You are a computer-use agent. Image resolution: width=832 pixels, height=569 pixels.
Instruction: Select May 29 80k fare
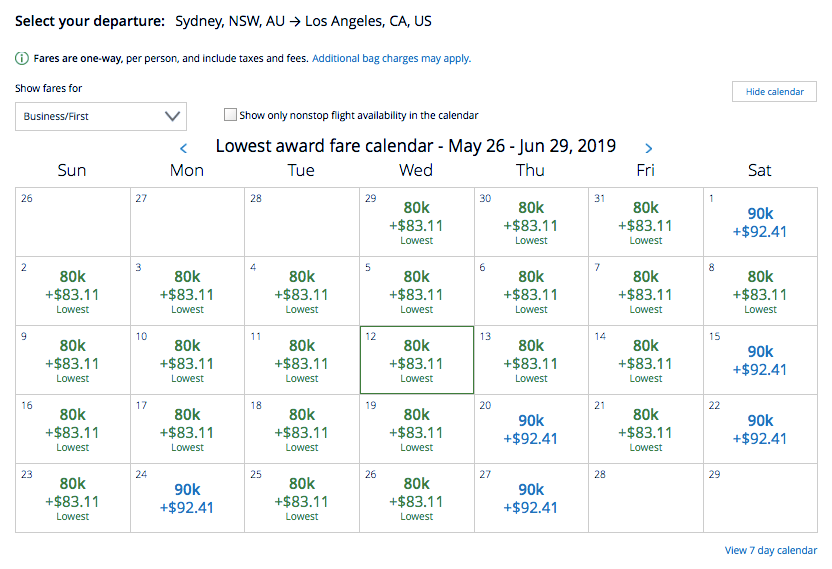[x=417, y=222]
